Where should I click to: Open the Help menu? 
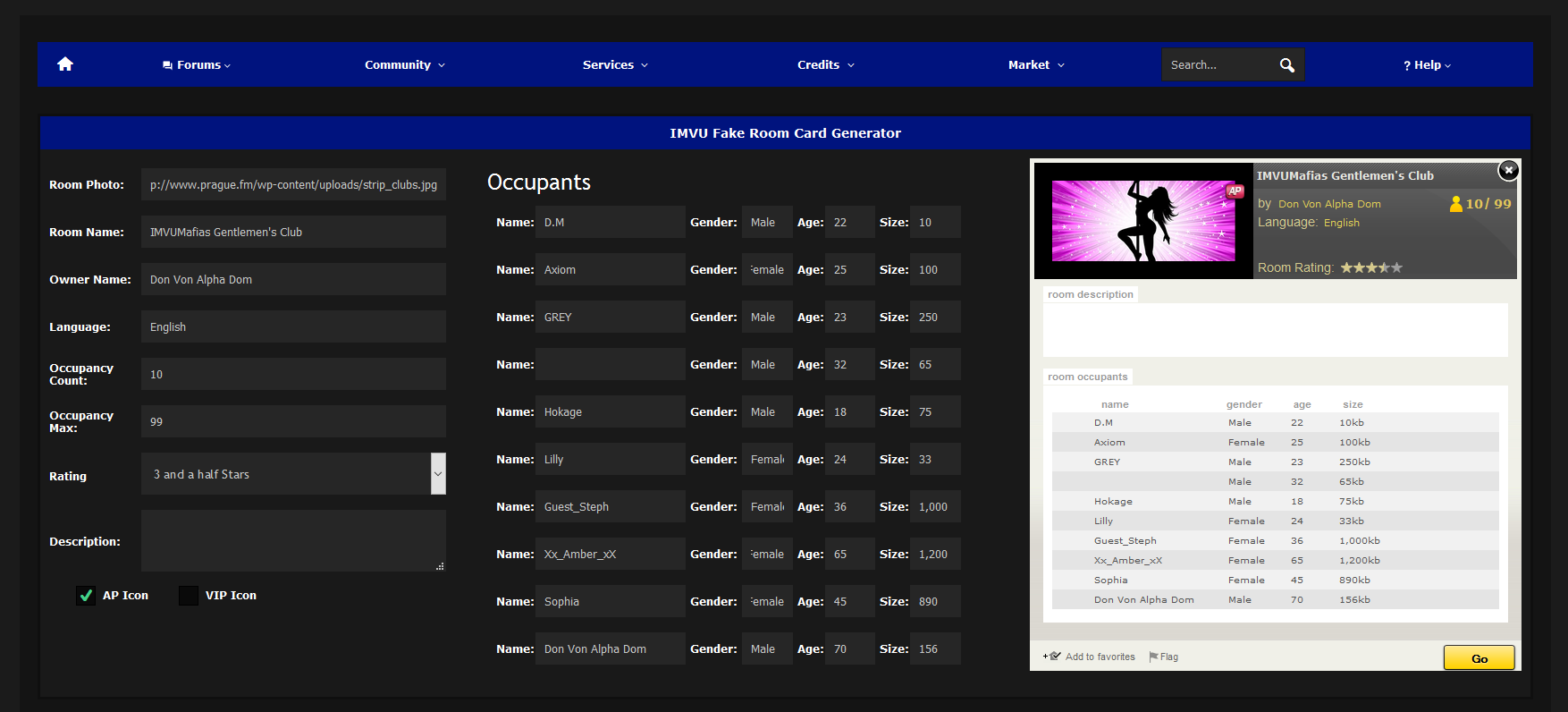click(1427, 65)
